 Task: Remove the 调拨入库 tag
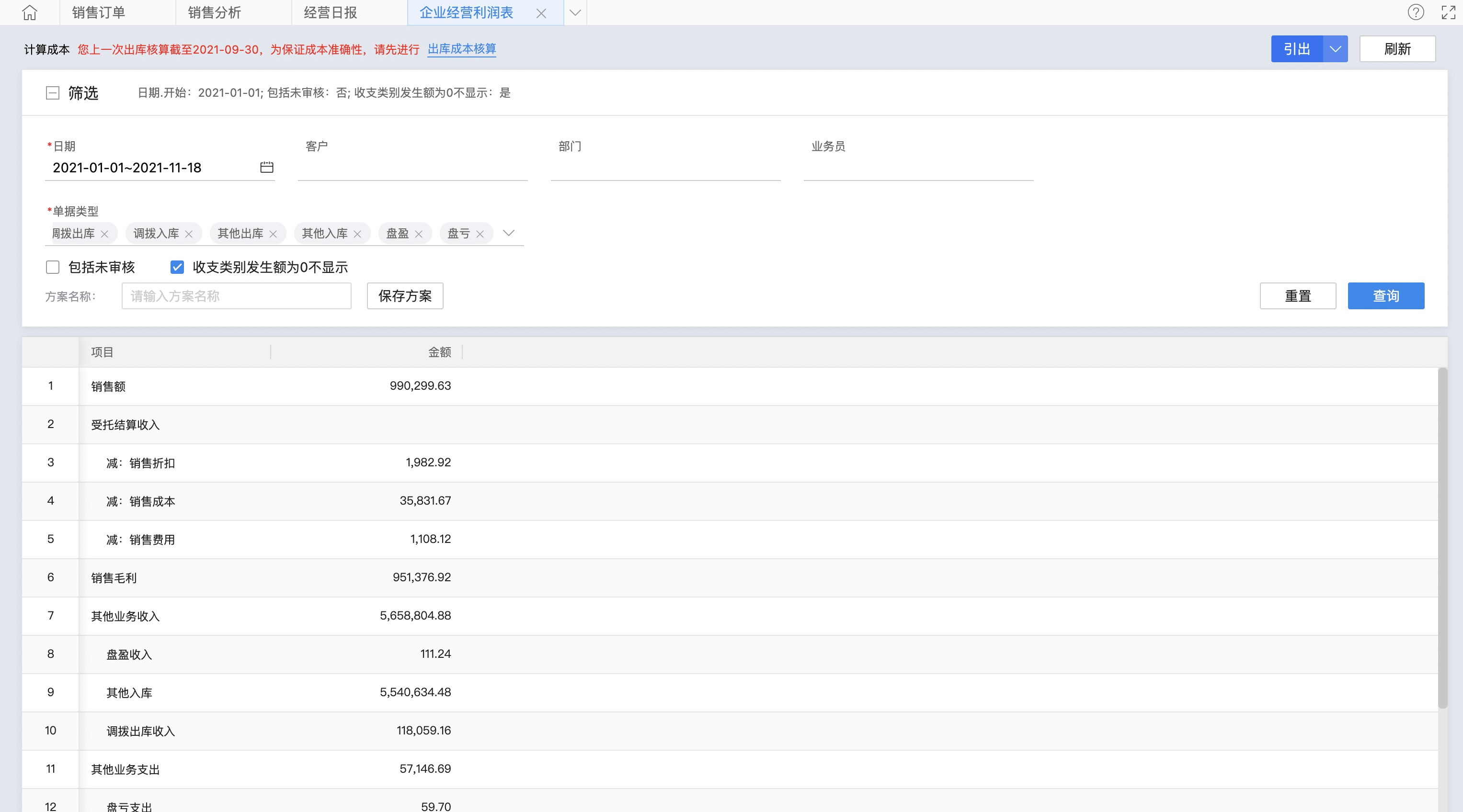(189, 234)
